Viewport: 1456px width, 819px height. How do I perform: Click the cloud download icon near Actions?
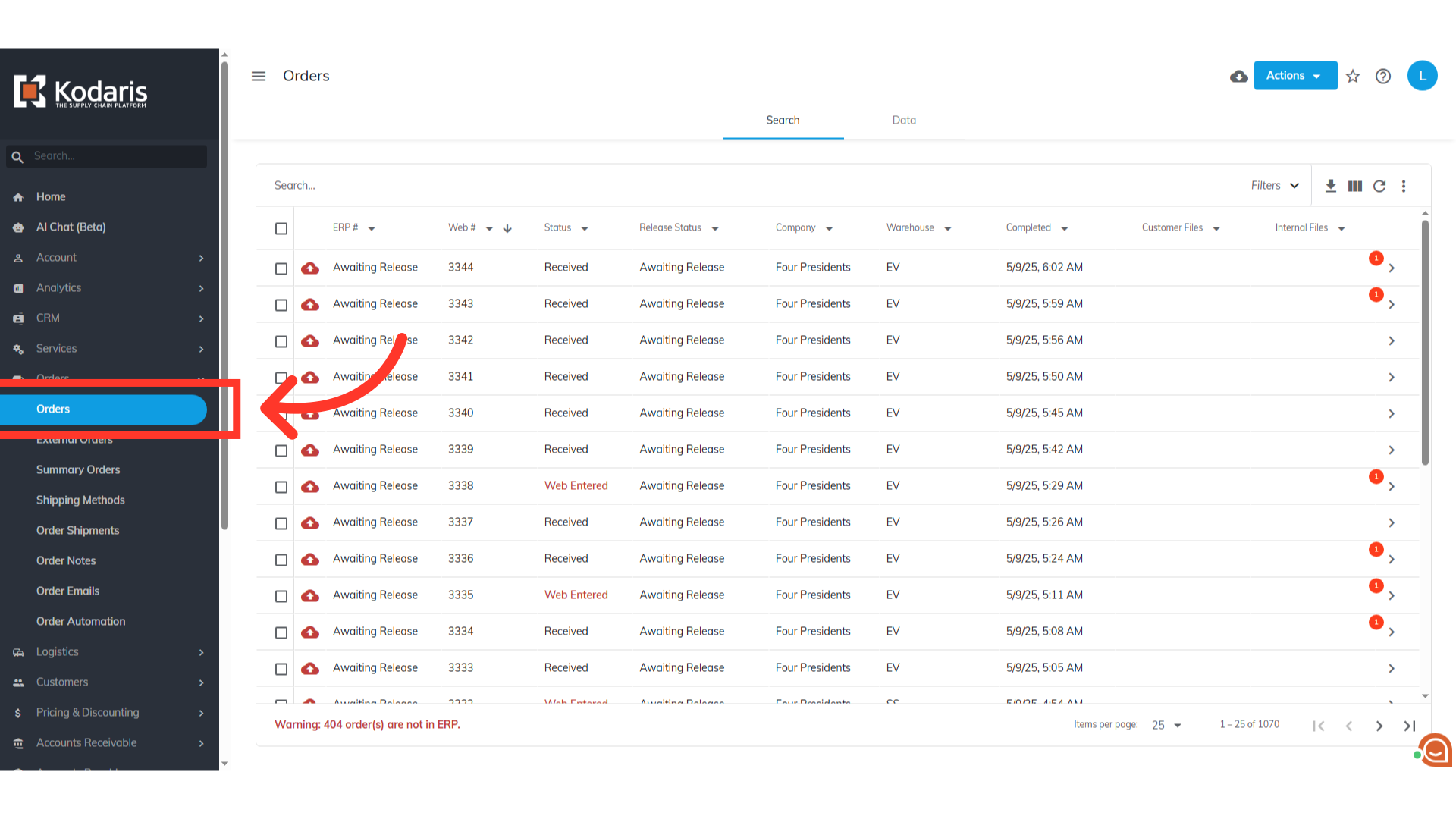1238,76
